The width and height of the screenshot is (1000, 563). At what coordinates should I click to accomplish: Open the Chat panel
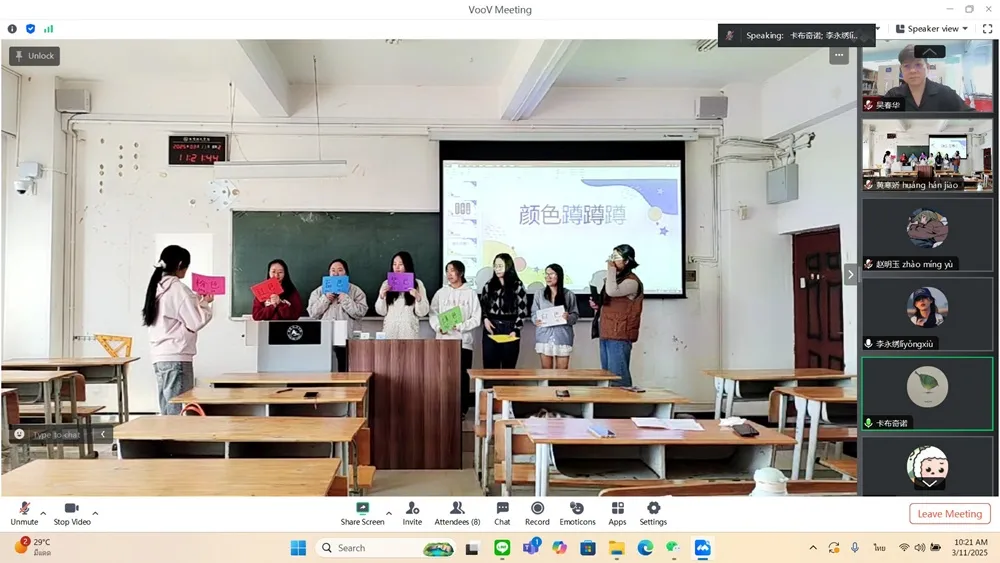[x=503, y=513]
